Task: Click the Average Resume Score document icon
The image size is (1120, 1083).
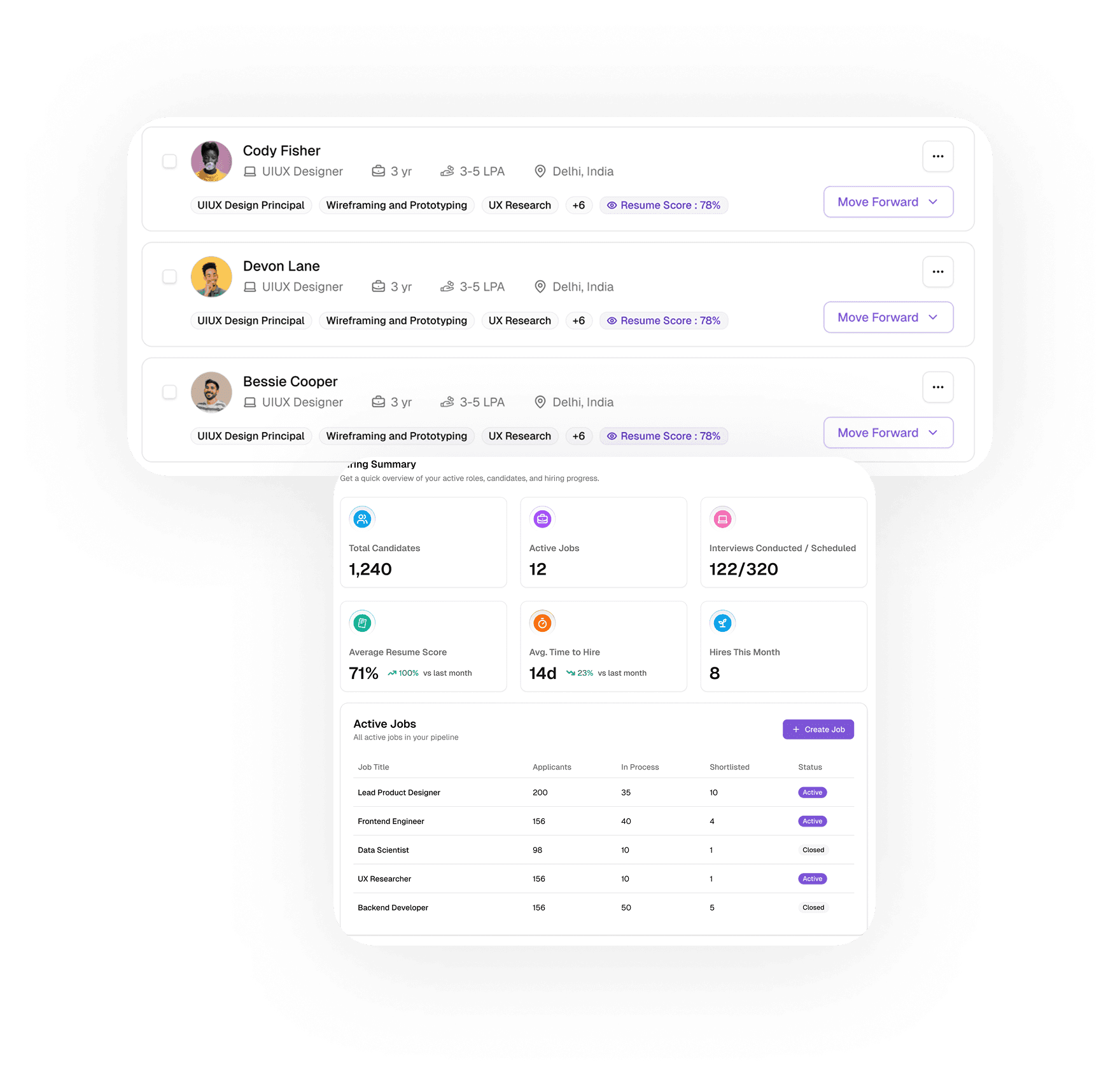Action: point(362,623)
